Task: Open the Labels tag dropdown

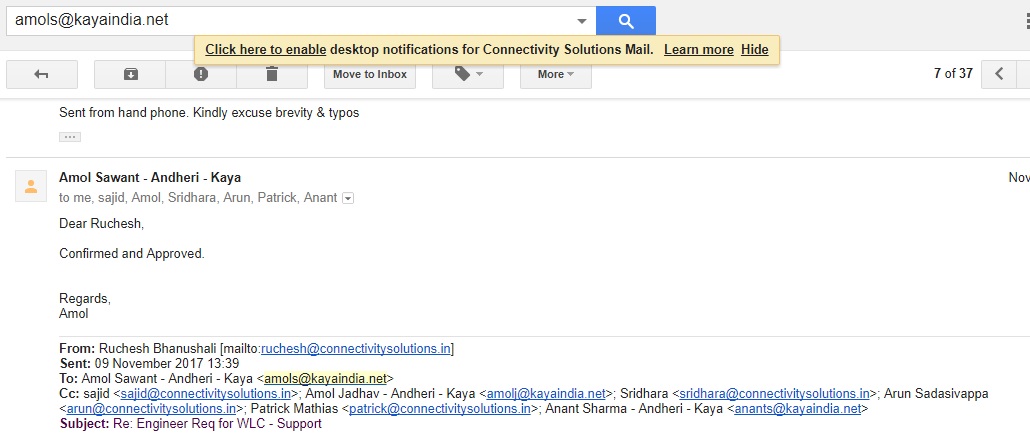Action: (468, 74)
